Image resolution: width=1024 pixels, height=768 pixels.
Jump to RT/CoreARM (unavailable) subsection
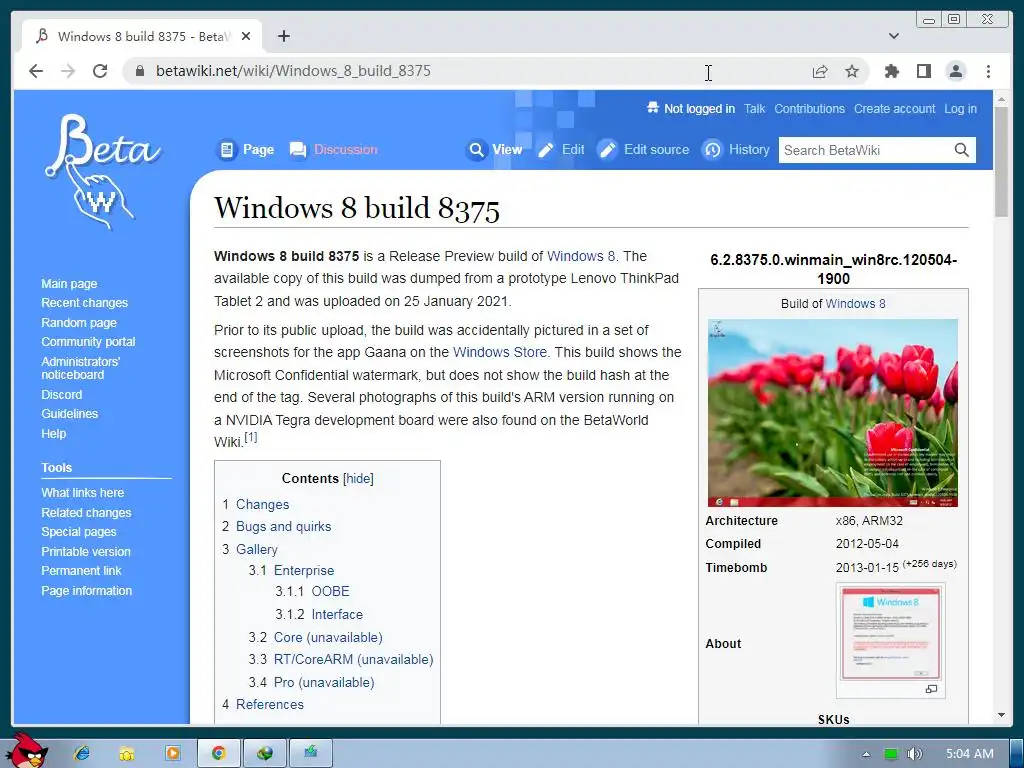(353, 660)
